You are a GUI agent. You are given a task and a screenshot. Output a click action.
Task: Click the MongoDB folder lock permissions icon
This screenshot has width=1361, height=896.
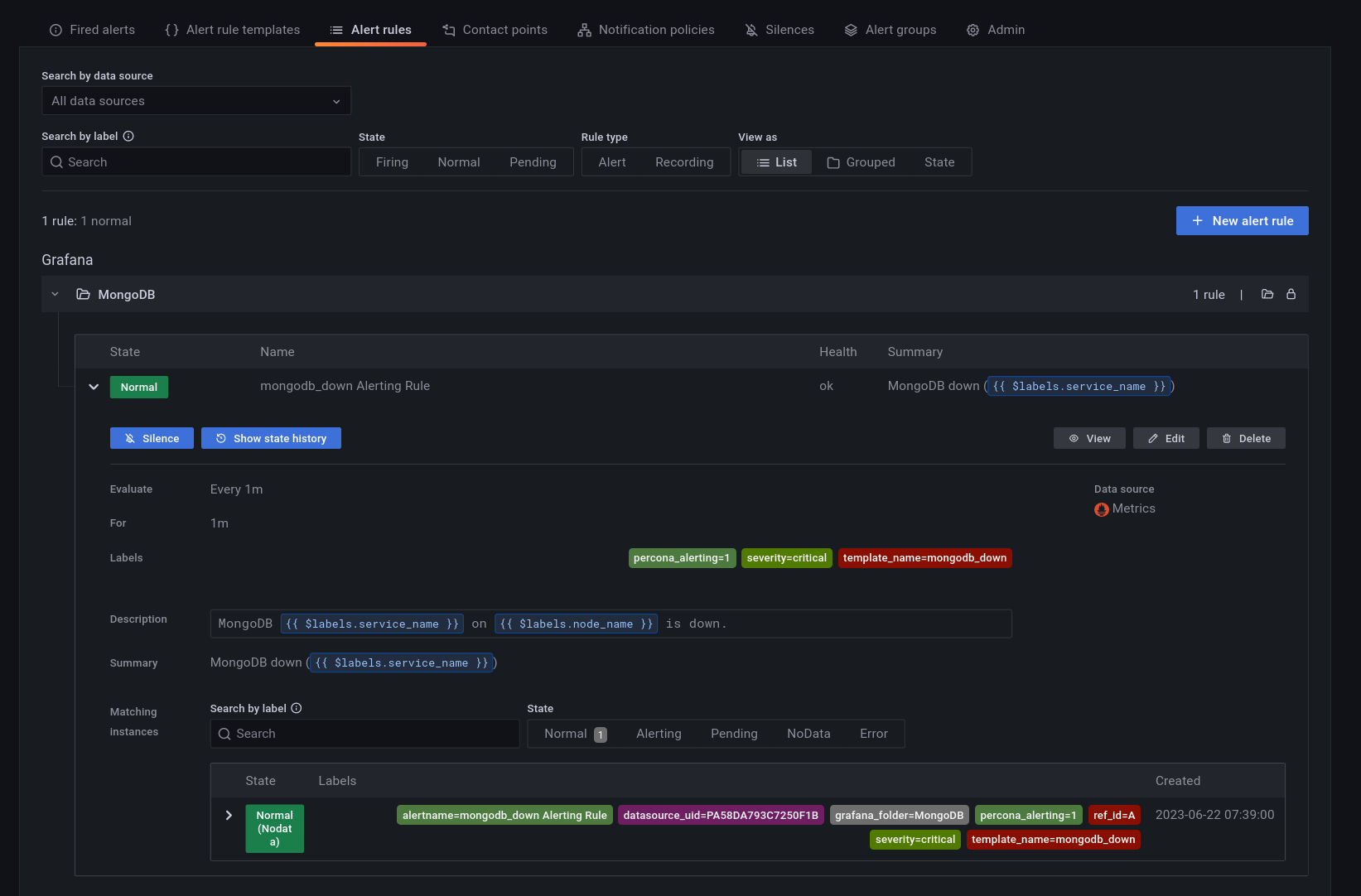pos(1291,294)
